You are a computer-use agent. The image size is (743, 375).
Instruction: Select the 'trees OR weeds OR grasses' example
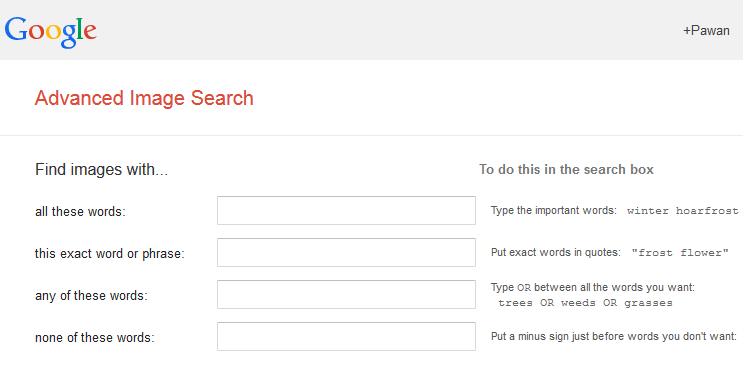(x=585, y=303)
